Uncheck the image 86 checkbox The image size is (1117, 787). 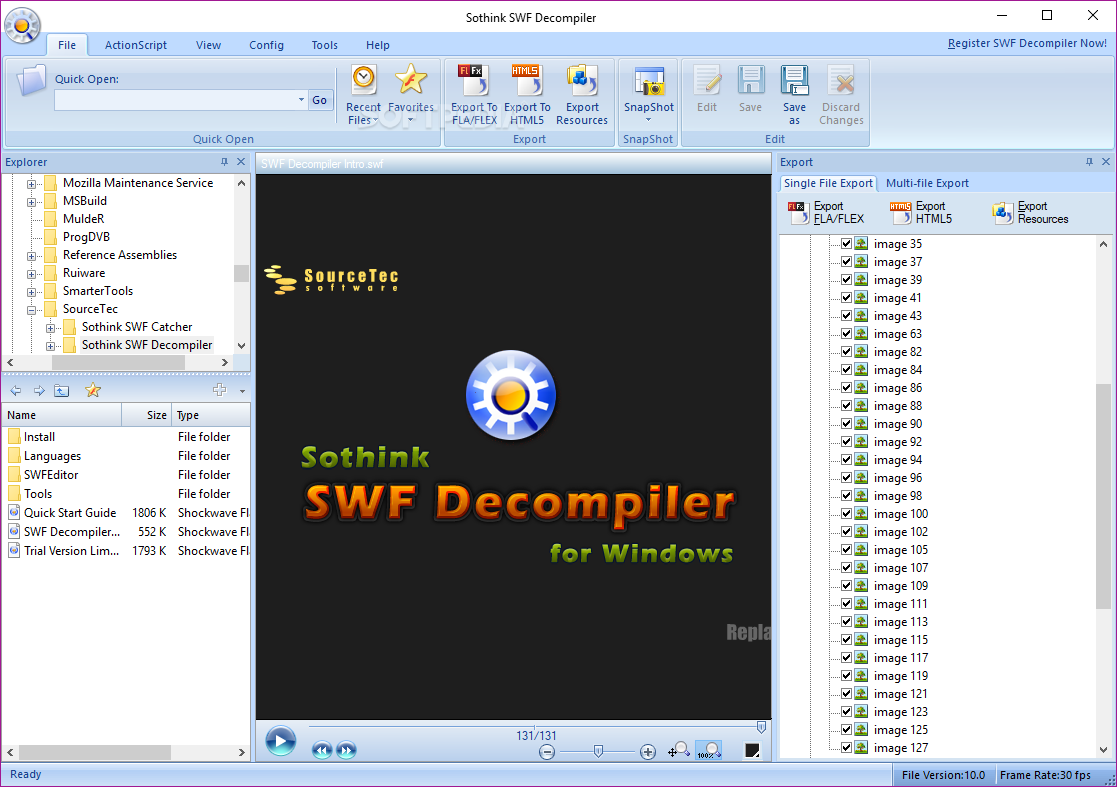pyautogui.click(x=846, y=387)
